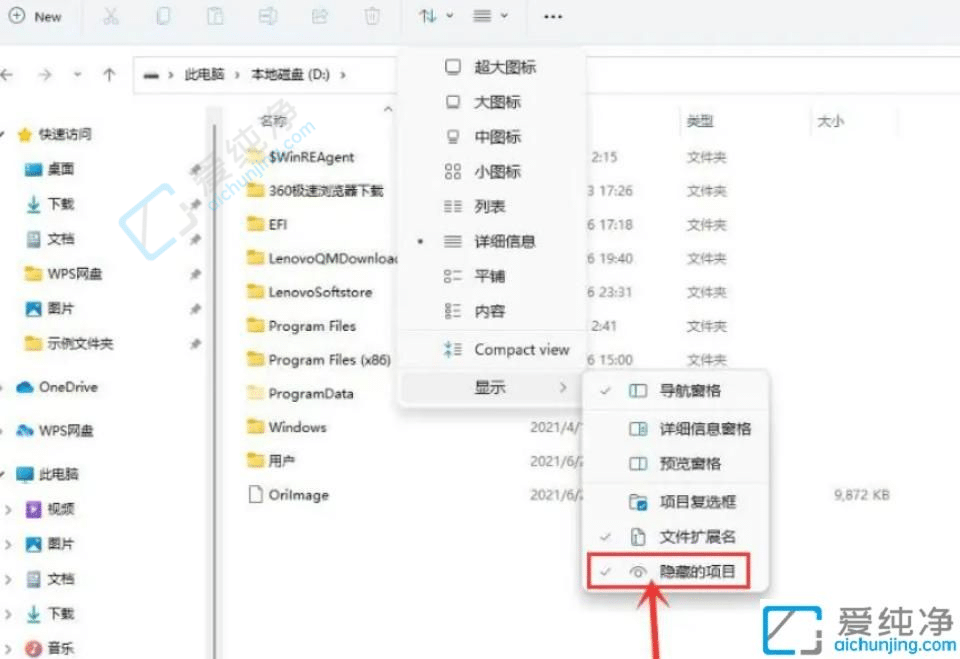Click the Rename icon in the toolbar
Screen dimensions: 960x659
click(x=267, y=17)
